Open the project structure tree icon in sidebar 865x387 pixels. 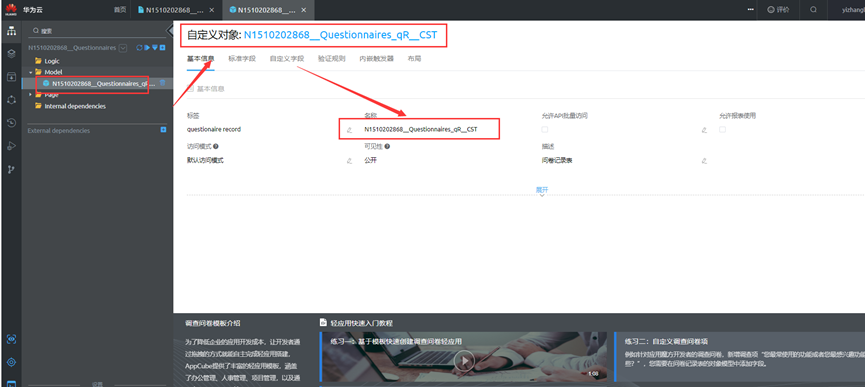(x=11, y=31)
